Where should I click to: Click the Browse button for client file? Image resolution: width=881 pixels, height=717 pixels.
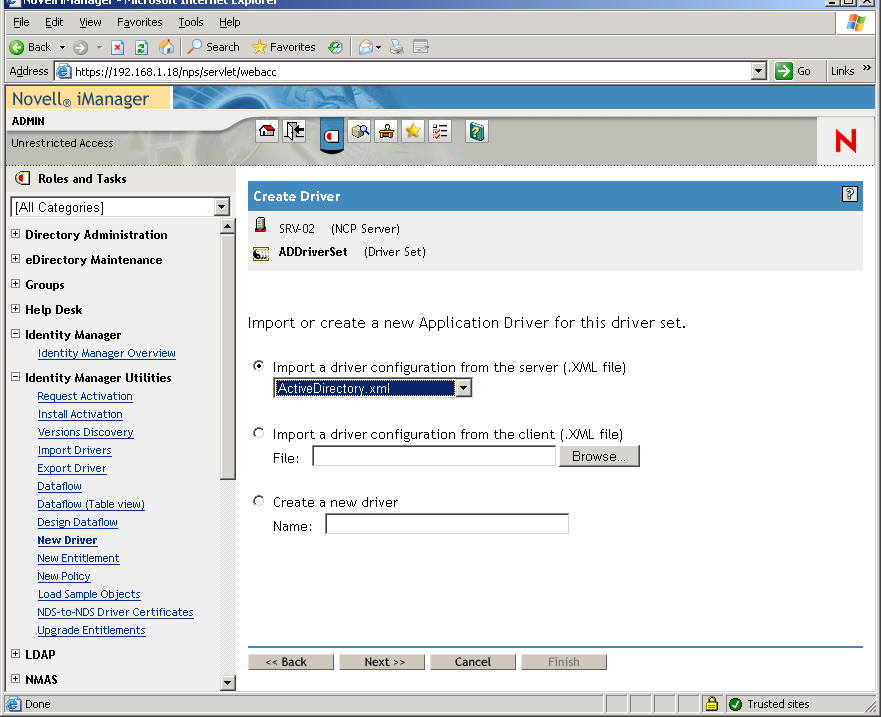[598, 456]
